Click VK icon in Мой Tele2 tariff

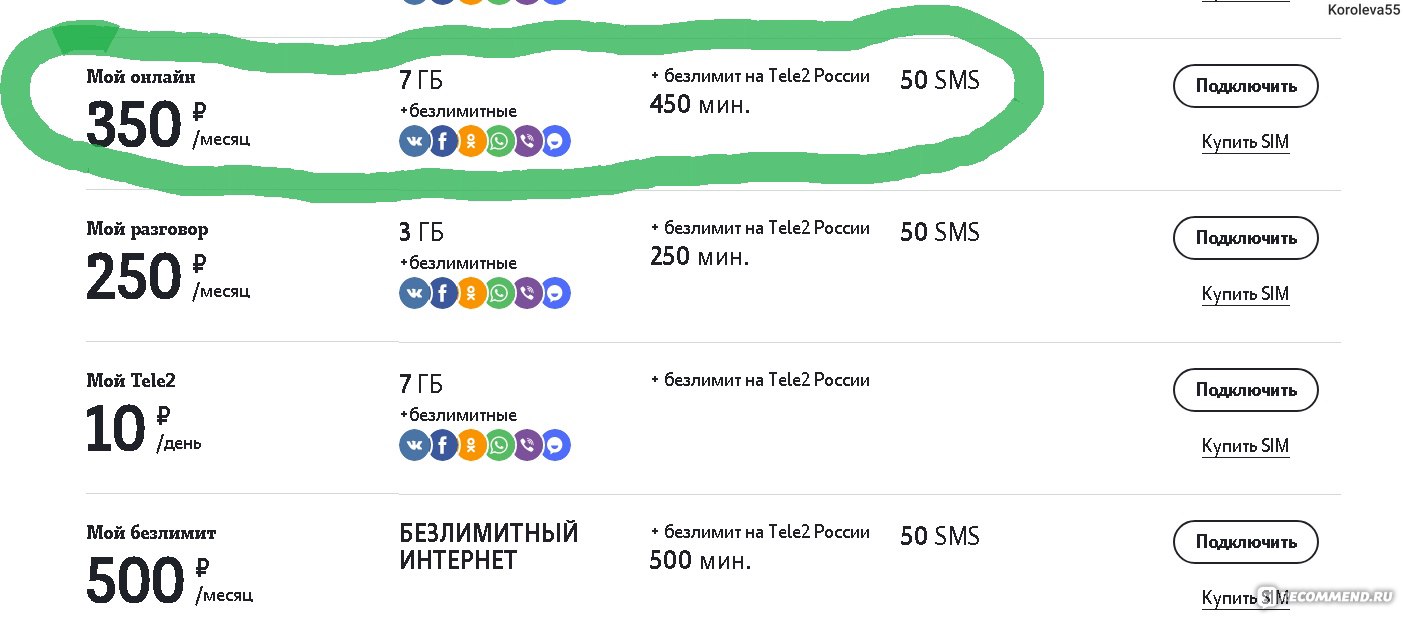pyautogui.click(x=414, y=445)
